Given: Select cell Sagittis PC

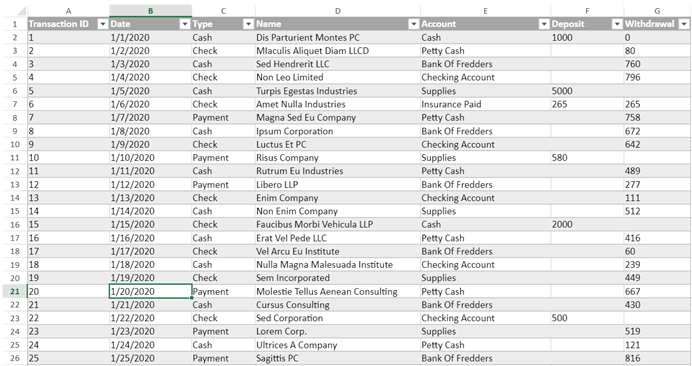Looking at the screenshot, I should click(x=338, y=358).
